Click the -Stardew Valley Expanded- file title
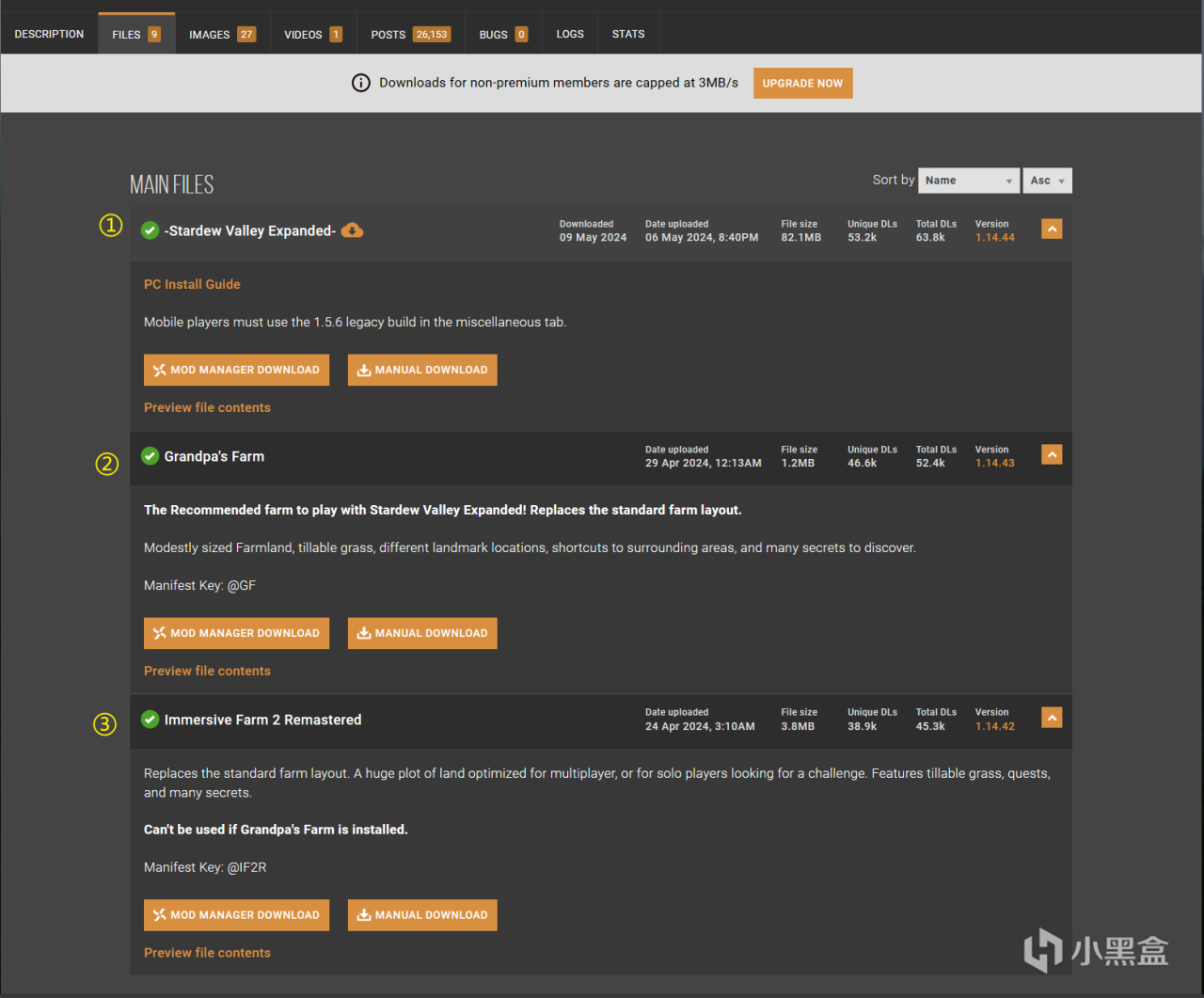Screen dimensions: 1204x998 (x=250, y=230)
